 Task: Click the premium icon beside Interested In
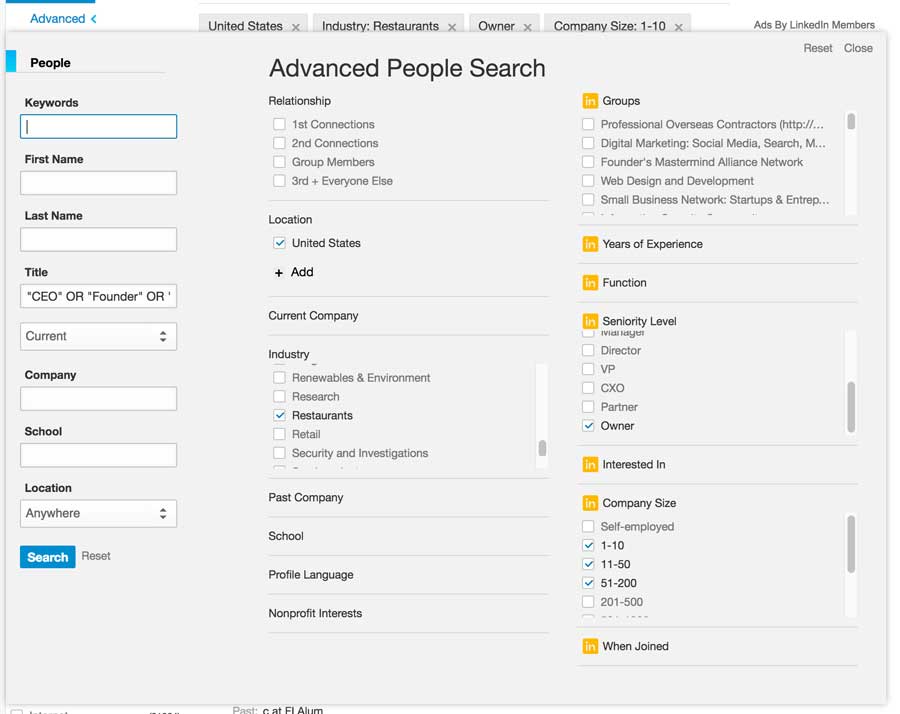pyautogui.click(x=589, y=464)
